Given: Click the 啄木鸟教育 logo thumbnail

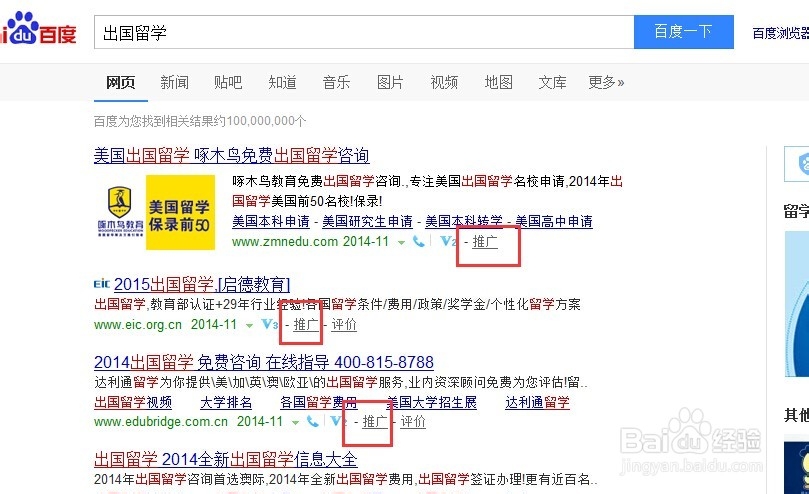Looking at the screenshot, I should [x=120, y=212].
